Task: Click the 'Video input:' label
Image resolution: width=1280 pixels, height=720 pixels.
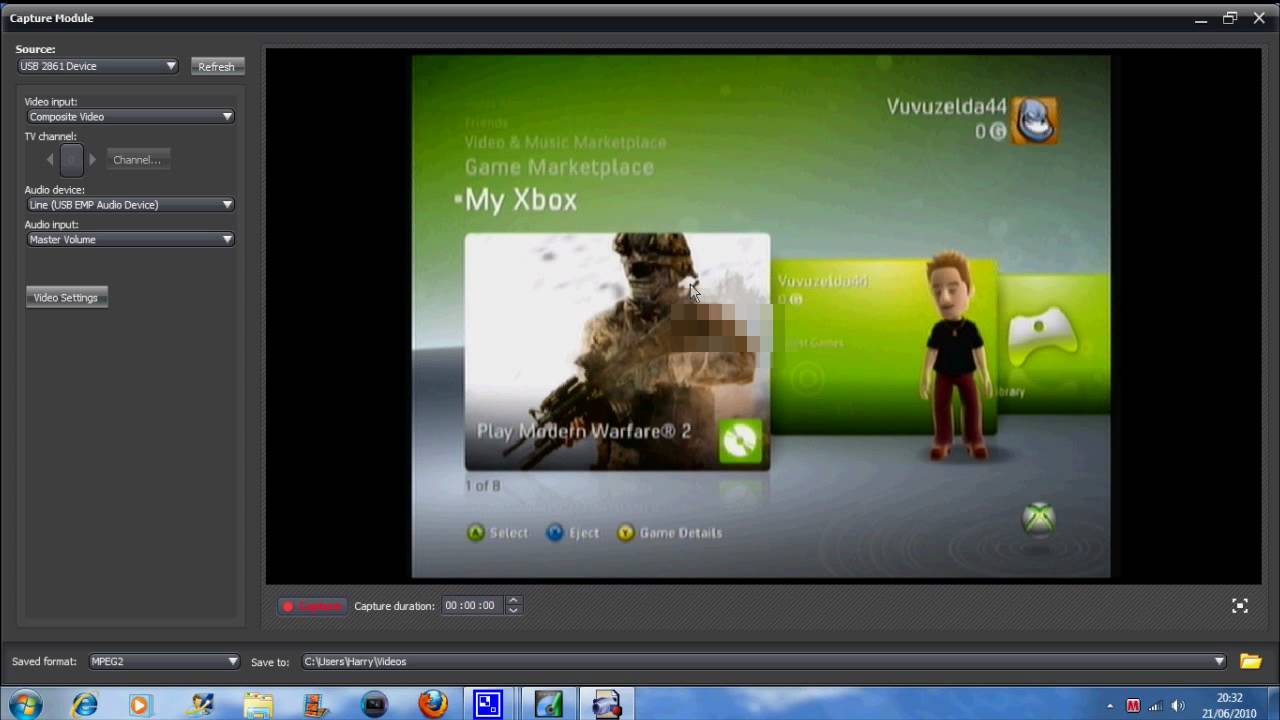Action: (51, 101)
